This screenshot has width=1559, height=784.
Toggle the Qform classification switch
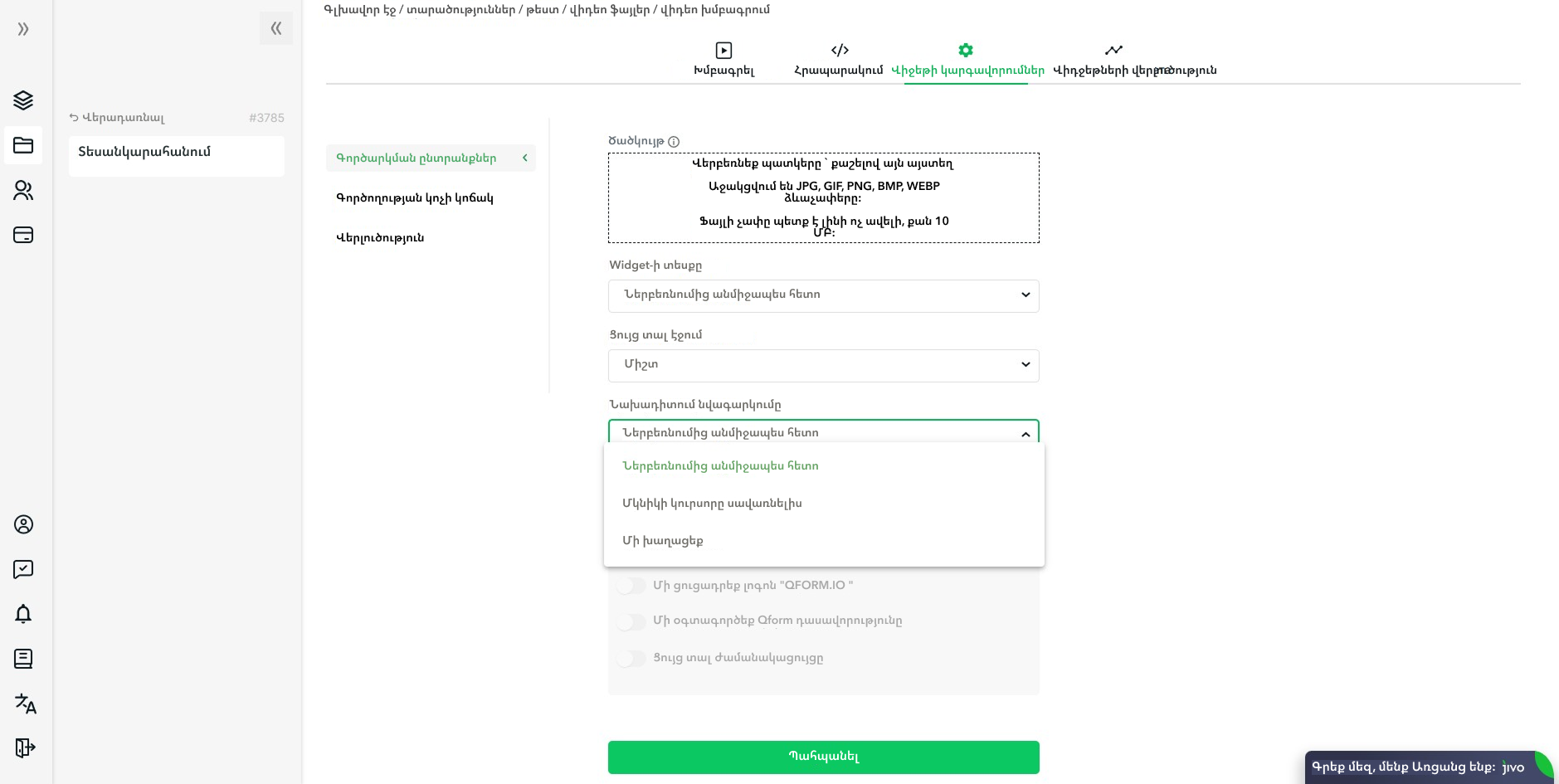[x=631, y=621]
